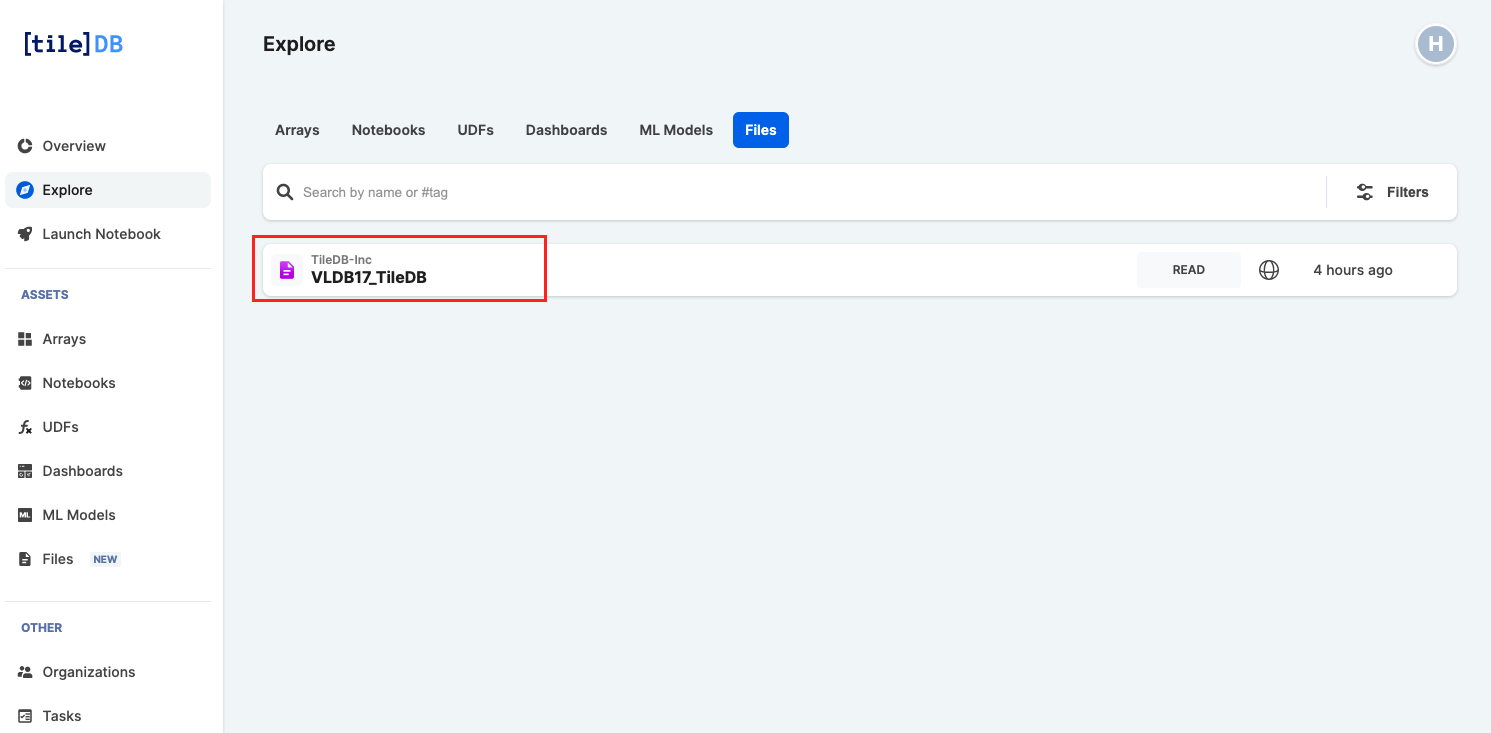Open the user avatar menu

tap(1435, 44)
